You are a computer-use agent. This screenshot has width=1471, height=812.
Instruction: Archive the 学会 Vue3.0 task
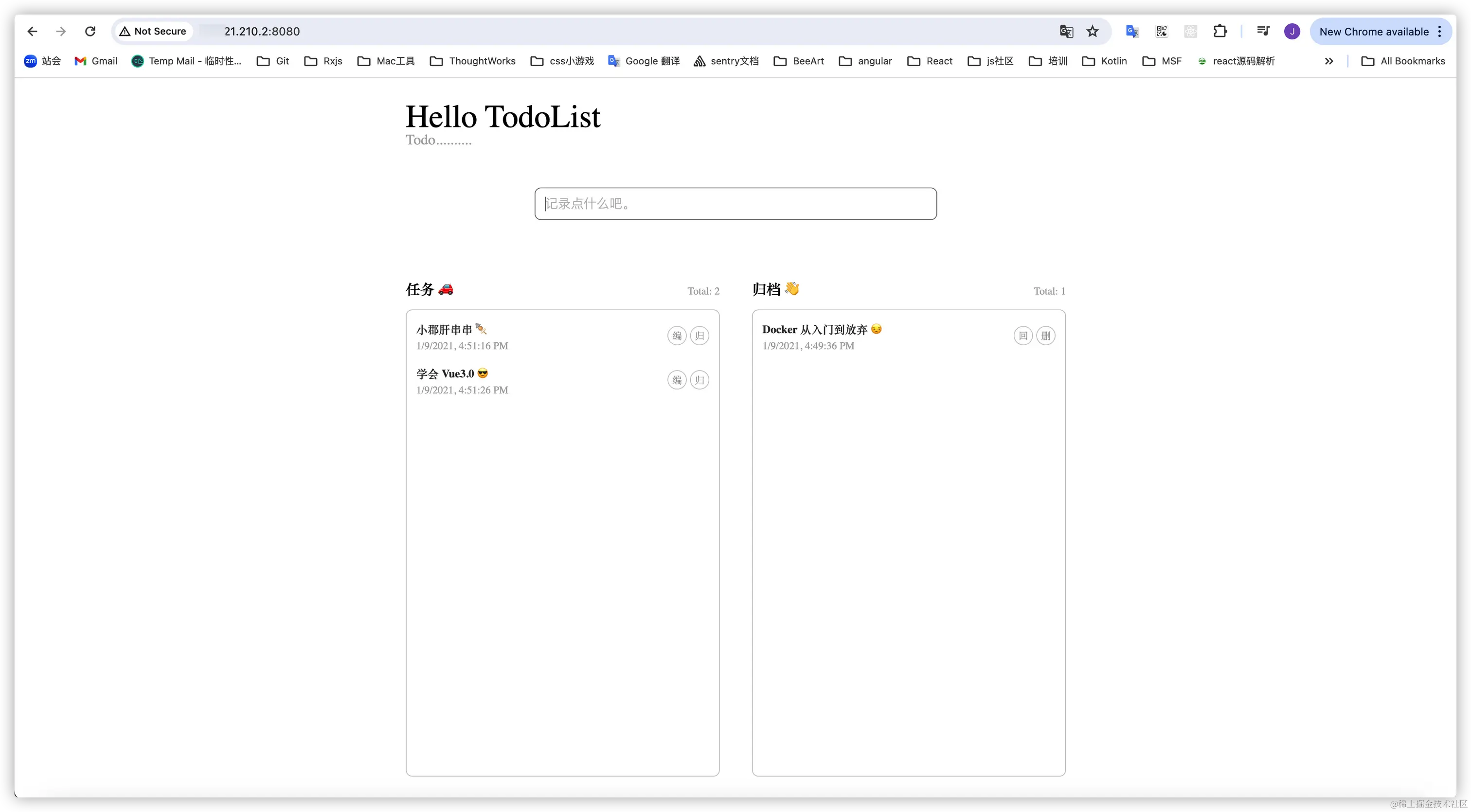click(x=700, y=380)
